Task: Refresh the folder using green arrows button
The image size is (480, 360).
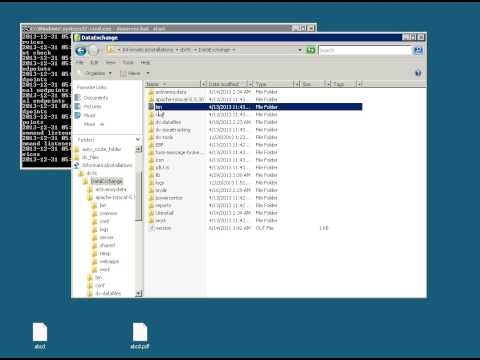Action: pyautogui.click(x=311, y=50)
